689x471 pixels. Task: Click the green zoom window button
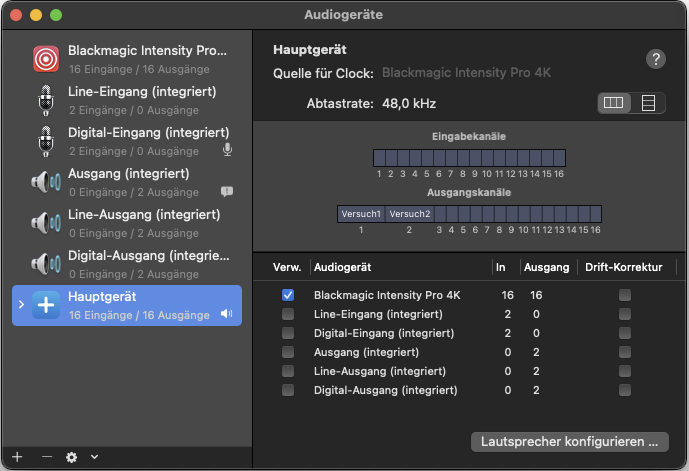(x=56, y=15)
